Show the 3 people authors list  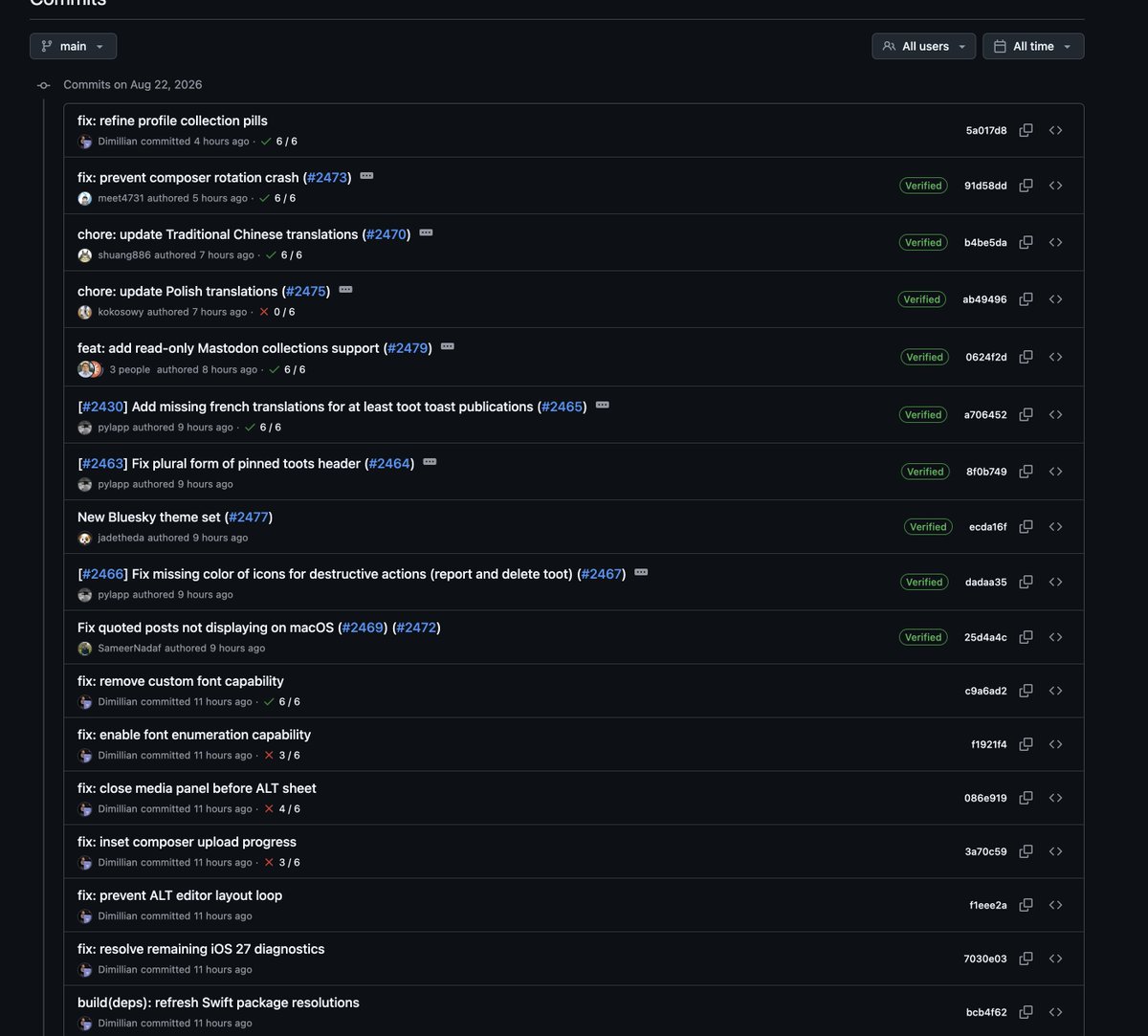130,369
